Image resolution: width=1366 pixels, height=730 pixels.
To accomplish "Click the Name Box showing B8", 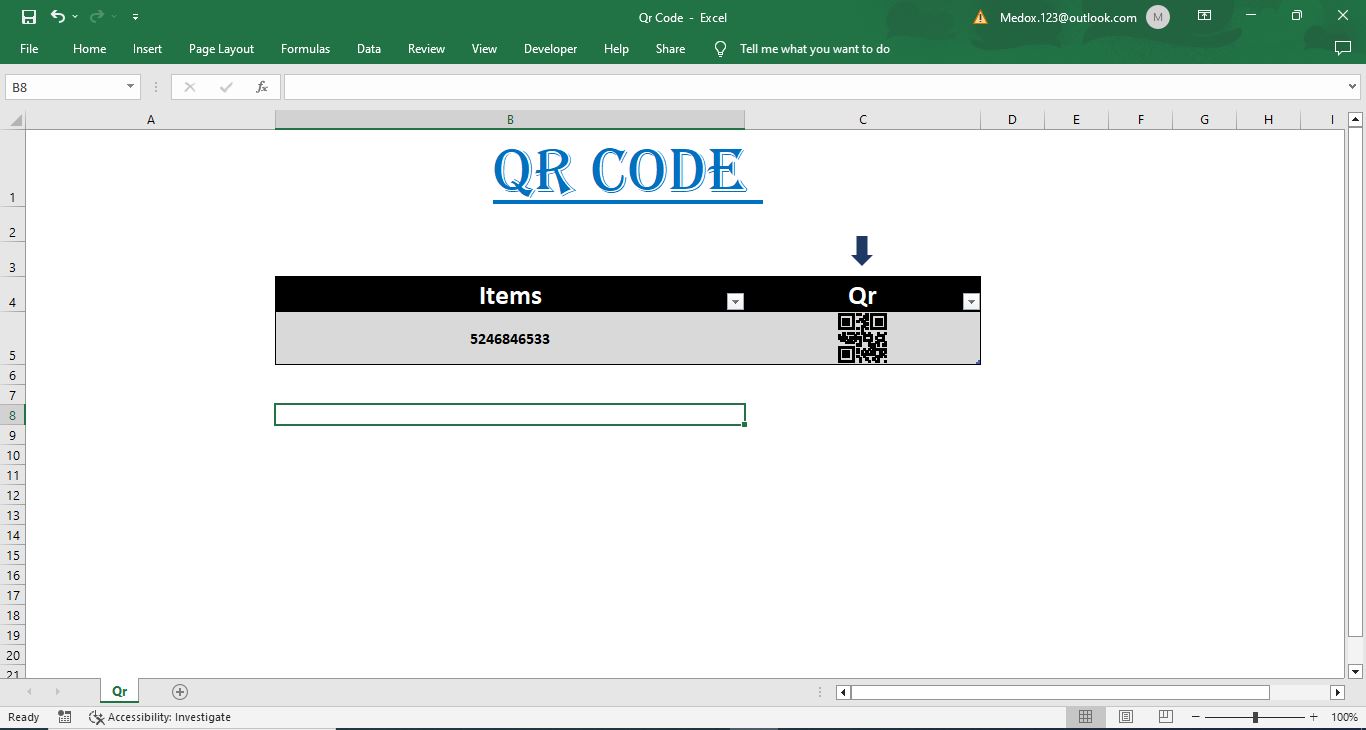I will [64, 87].
